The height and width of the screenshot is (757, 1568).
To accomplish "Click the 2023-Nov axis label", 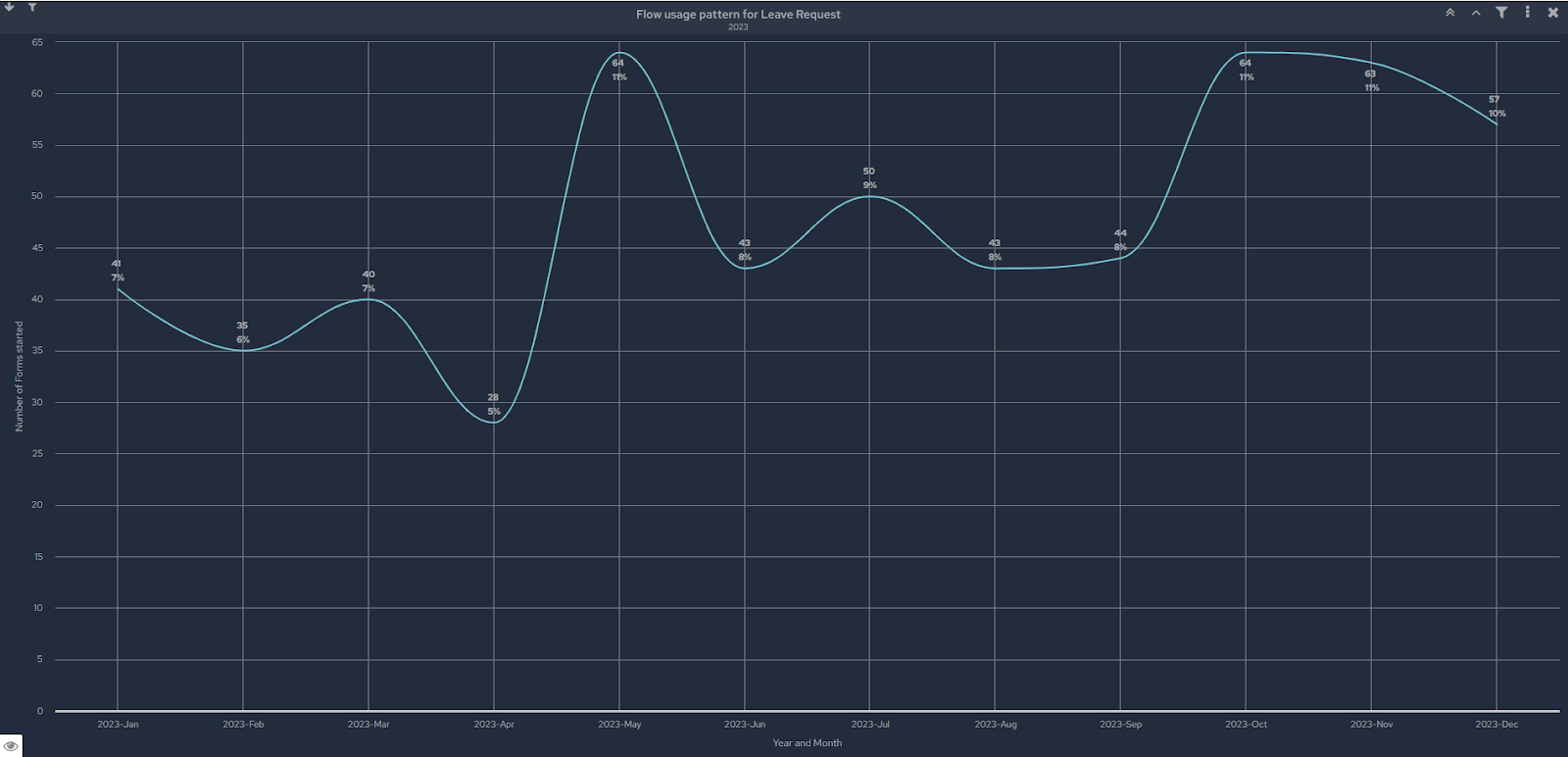I will (1371, 725).
